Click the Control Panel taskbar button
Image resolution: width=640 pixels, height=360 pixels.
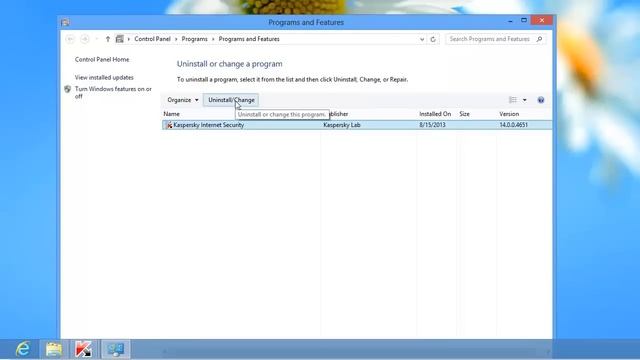click(116, 349)
